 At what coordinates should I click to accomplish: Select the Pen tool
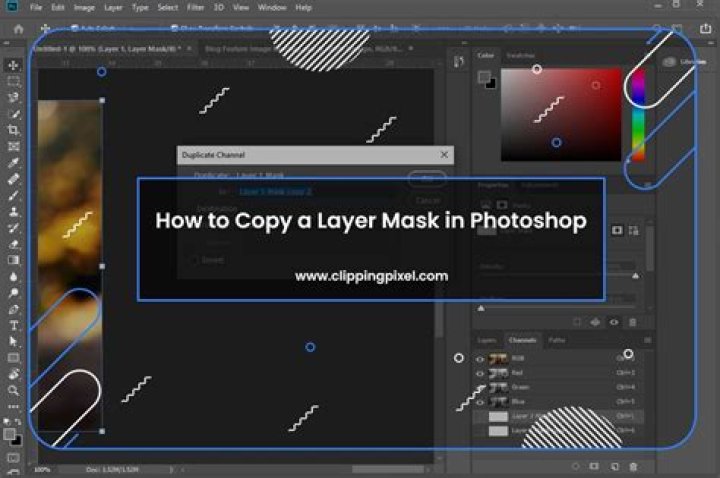[13, 309]
